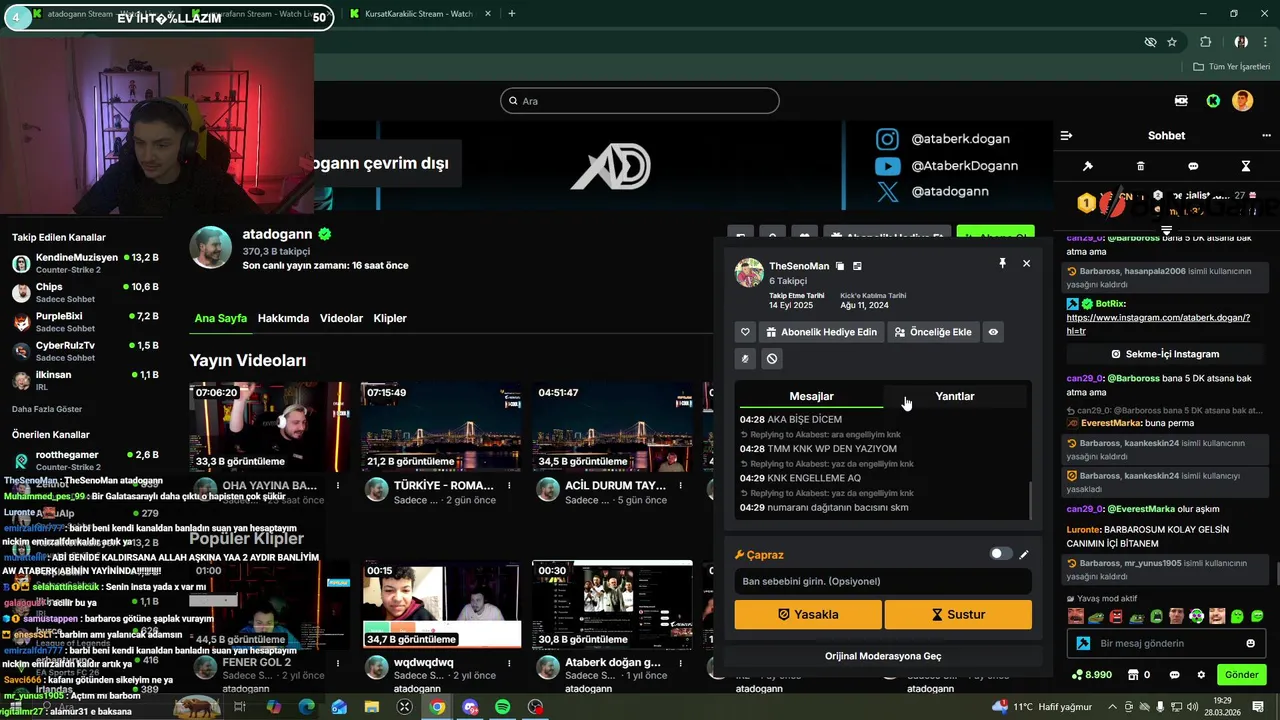Click the trash clear-chat icon
The width and height of the screenshot is (1280, 720).
coord(1141,166)
